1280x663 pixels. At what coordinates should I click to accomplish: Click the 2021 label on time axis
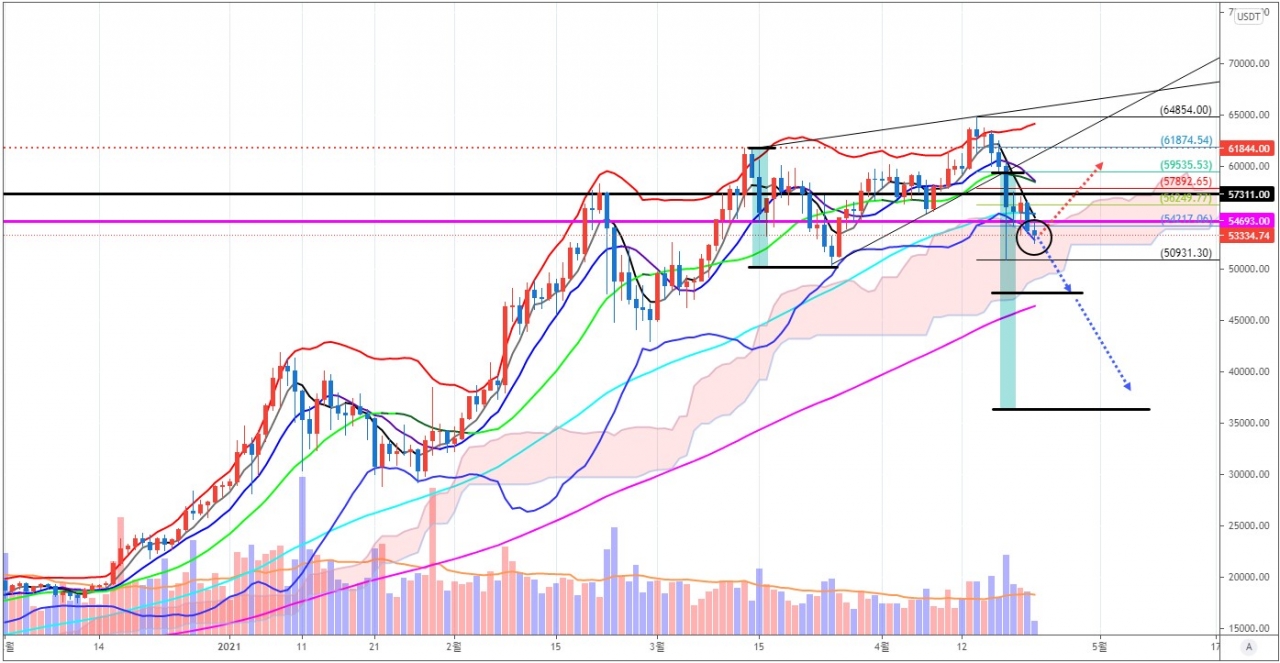click(x=230, y=646)
